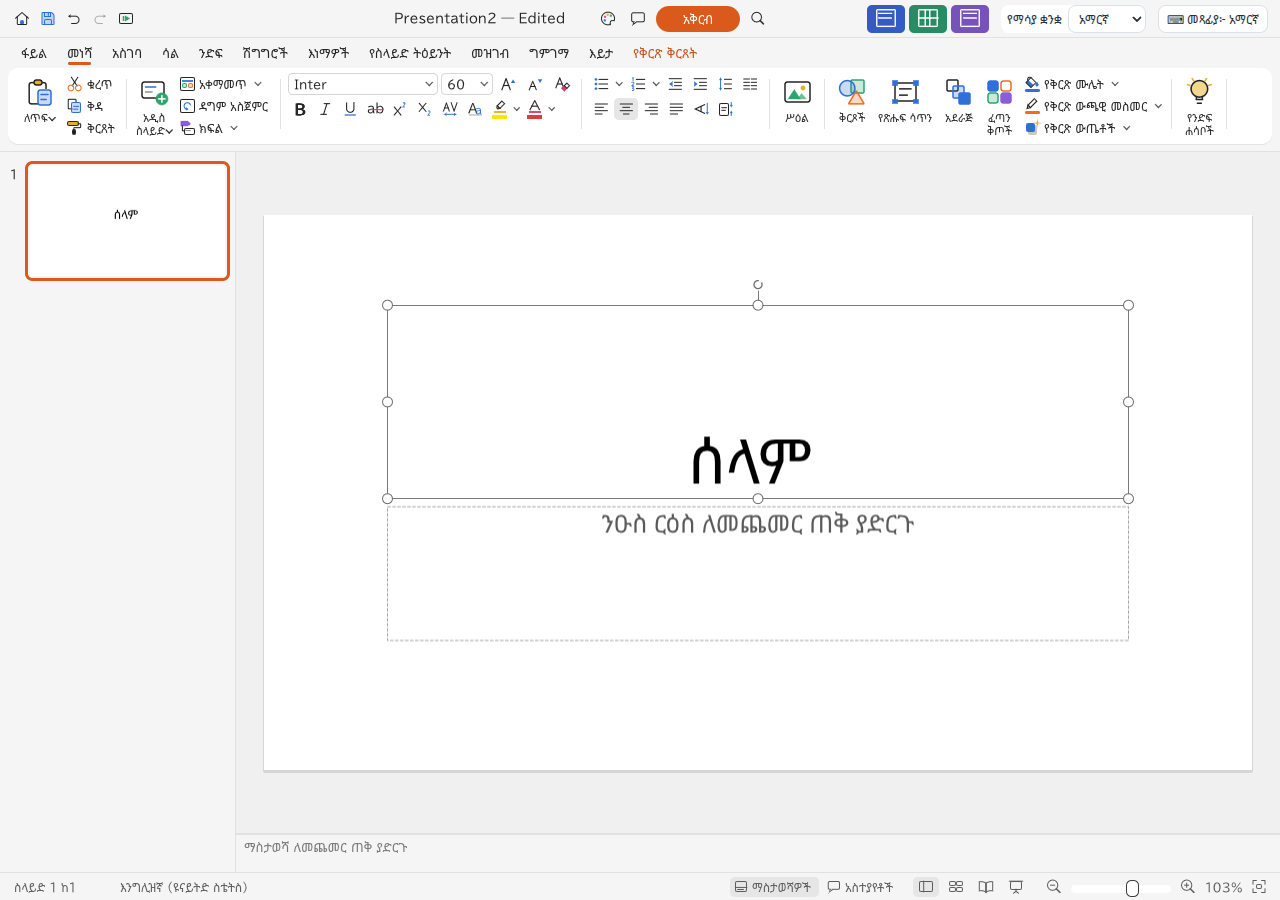Switch to the የስላይድ ትዕይንት slide show tab
Image resolution: width=1280 pixels, height=900 pixels.
point(410,53)
